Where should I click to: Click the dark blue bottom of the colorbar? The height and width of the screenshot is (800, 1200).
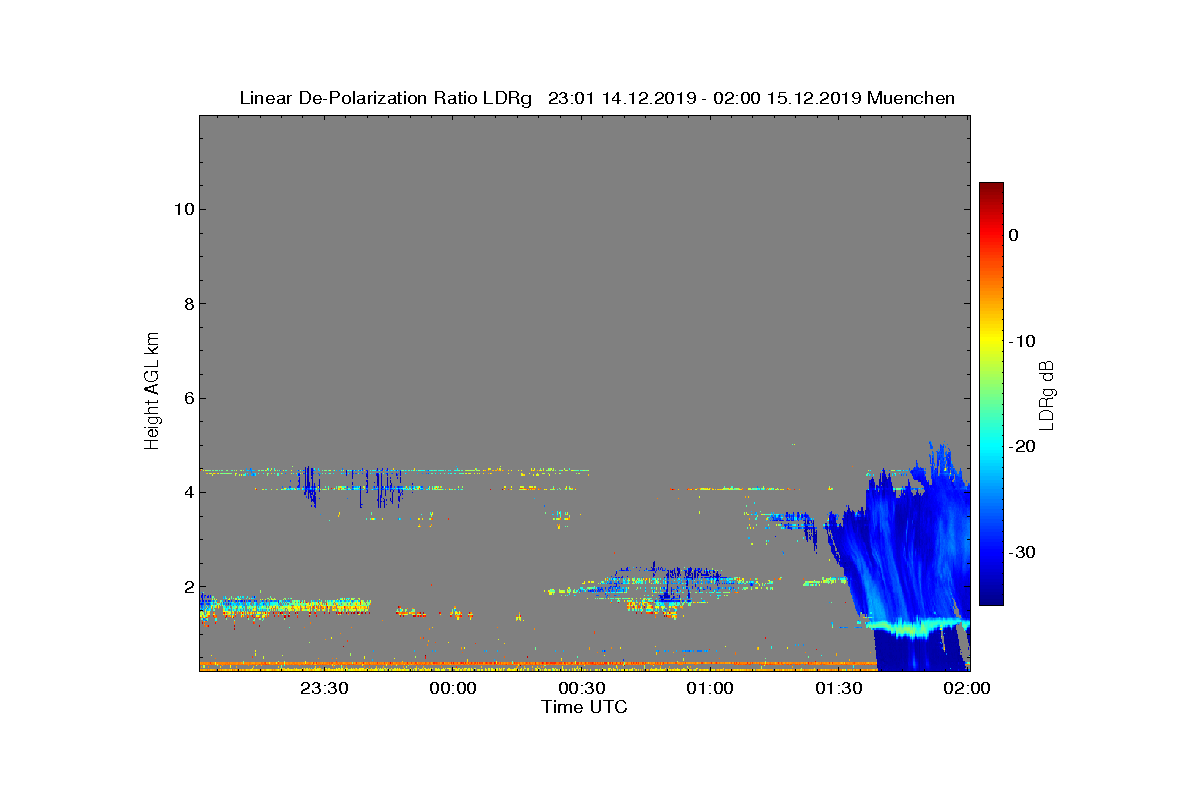coord(991,596)
